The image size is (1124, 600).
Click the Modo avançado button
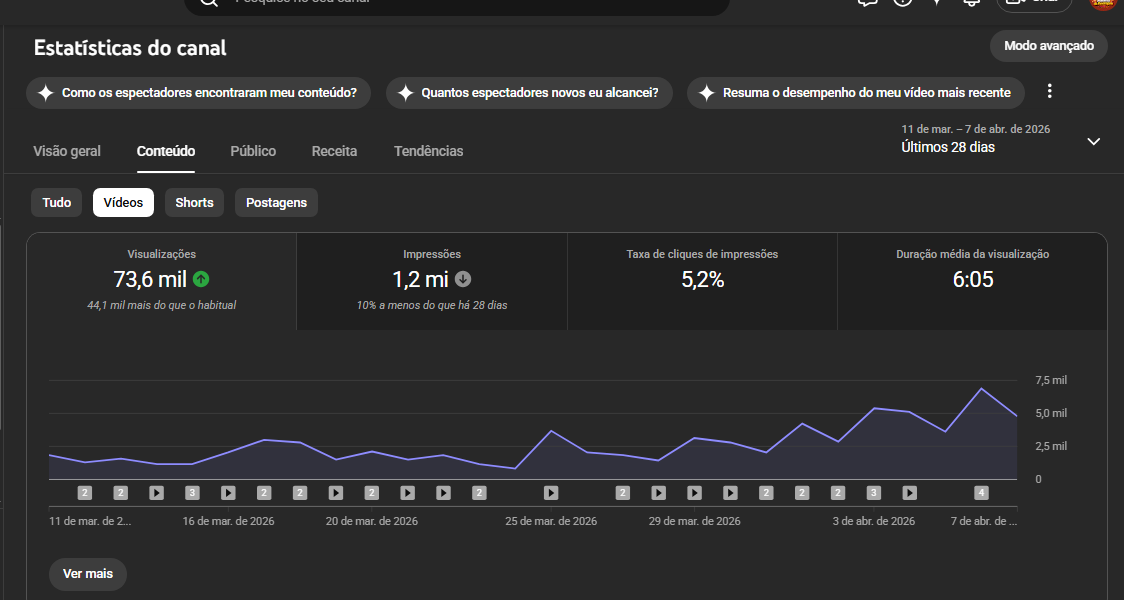1049,46
